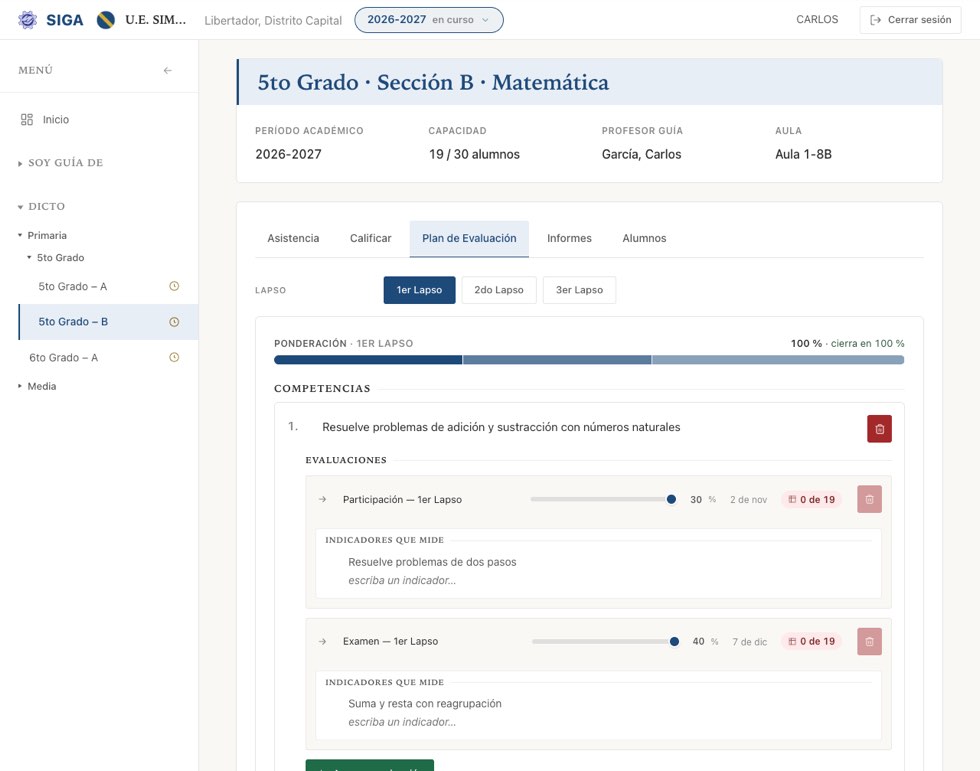Image resolution: width=980 pixels, height=771 pixels.
Task: Click the Inicio grid icon
Action: 27,119
